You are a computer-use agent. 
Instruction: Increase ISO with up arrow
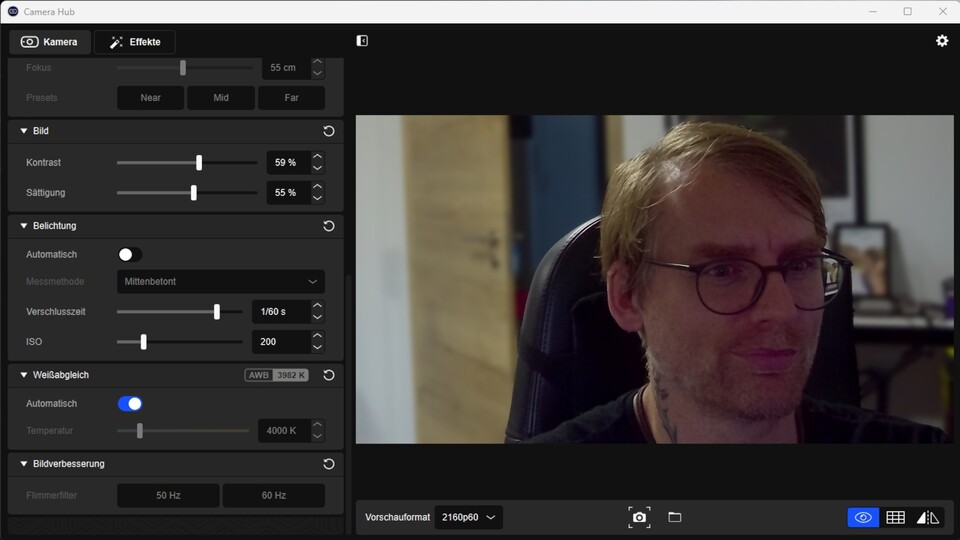(317, 336)
